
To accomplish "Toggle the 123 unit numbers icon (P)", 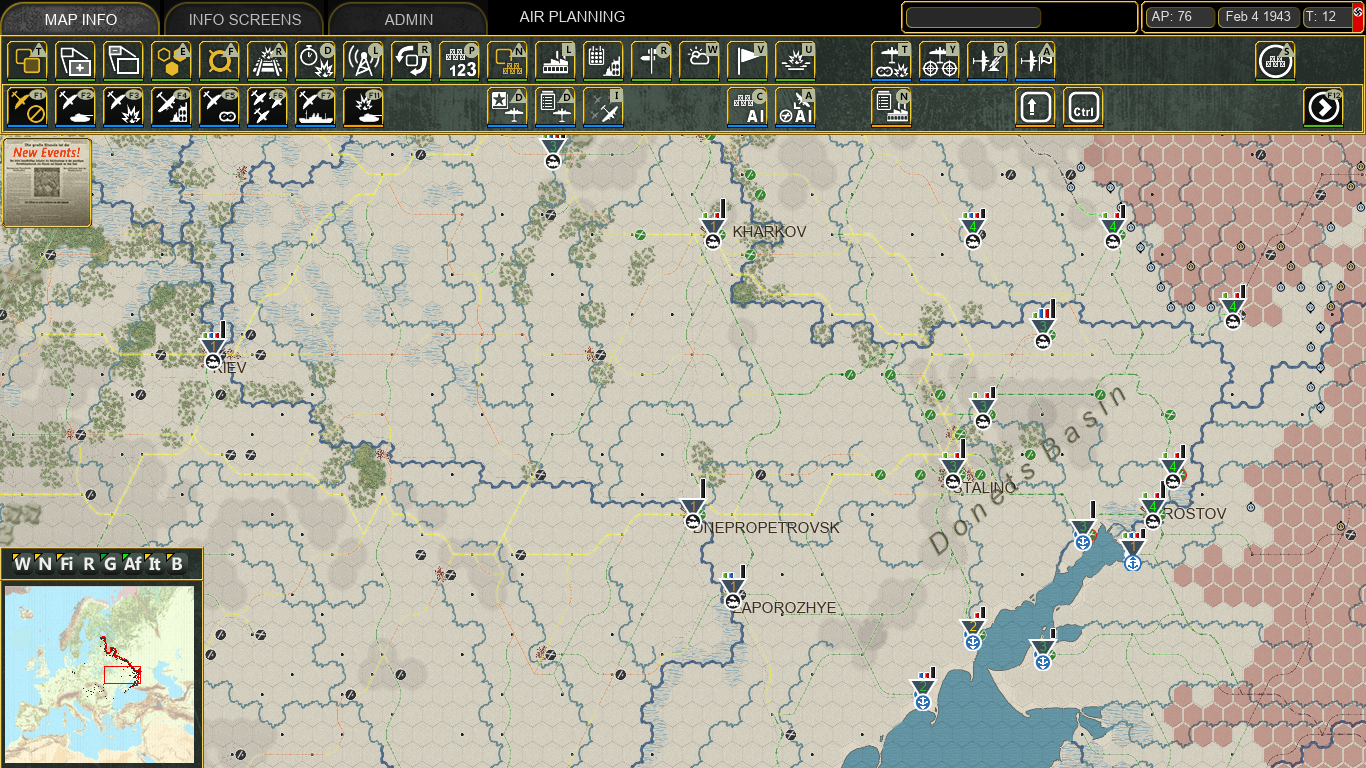I will tap(459, 61).
